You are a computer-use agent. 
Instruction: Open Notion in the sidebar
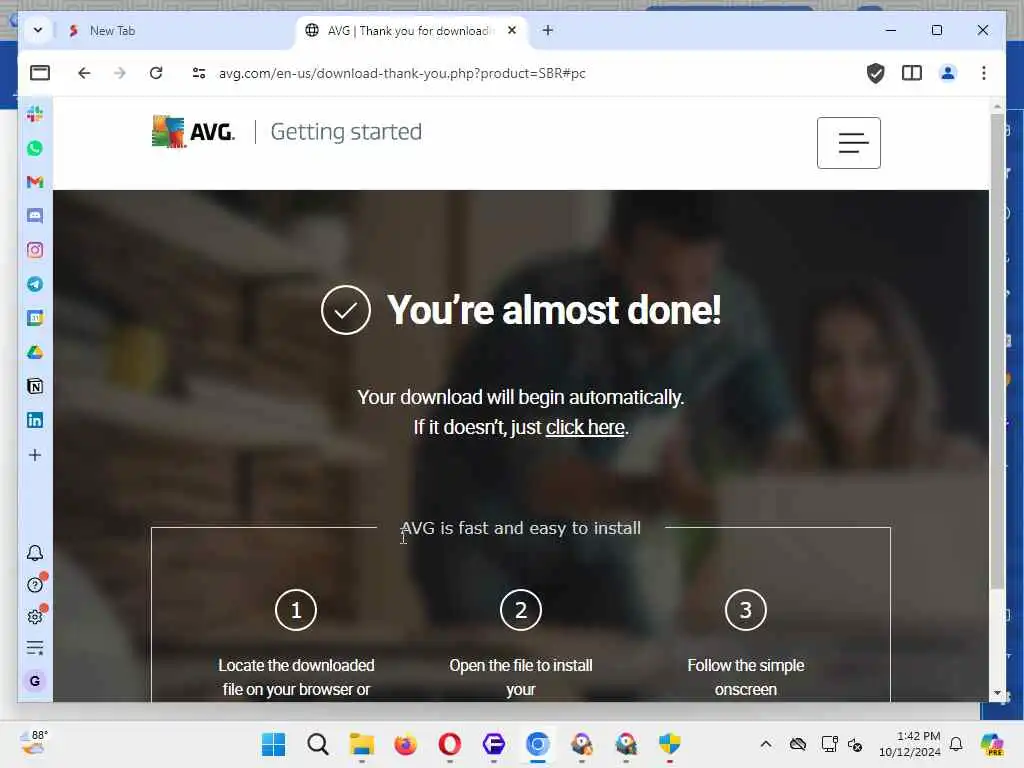(x=35, y=387)
